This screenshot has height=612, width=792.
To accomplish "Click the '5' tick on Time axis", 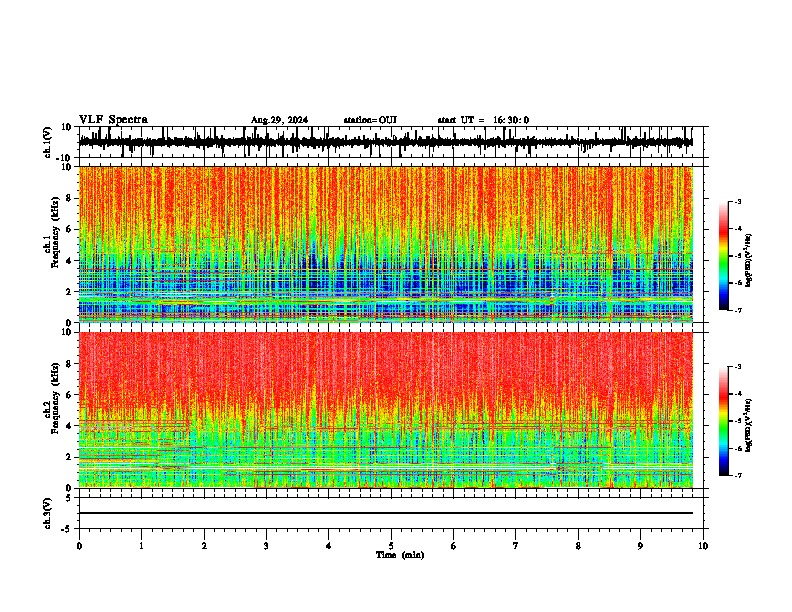I will click(x=391, y=546).
